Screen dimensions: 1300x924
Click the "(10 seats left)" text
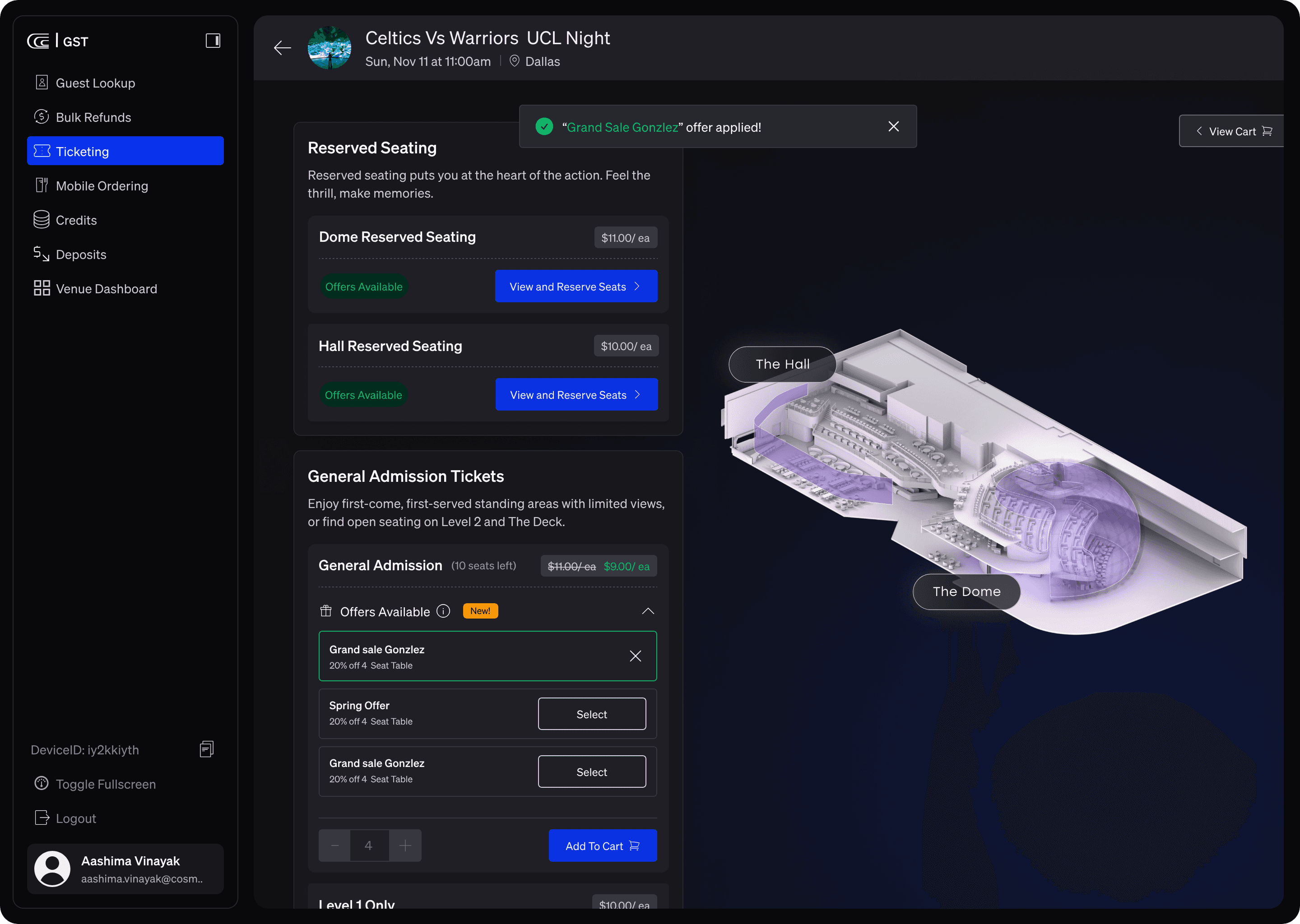pos(484,566)
